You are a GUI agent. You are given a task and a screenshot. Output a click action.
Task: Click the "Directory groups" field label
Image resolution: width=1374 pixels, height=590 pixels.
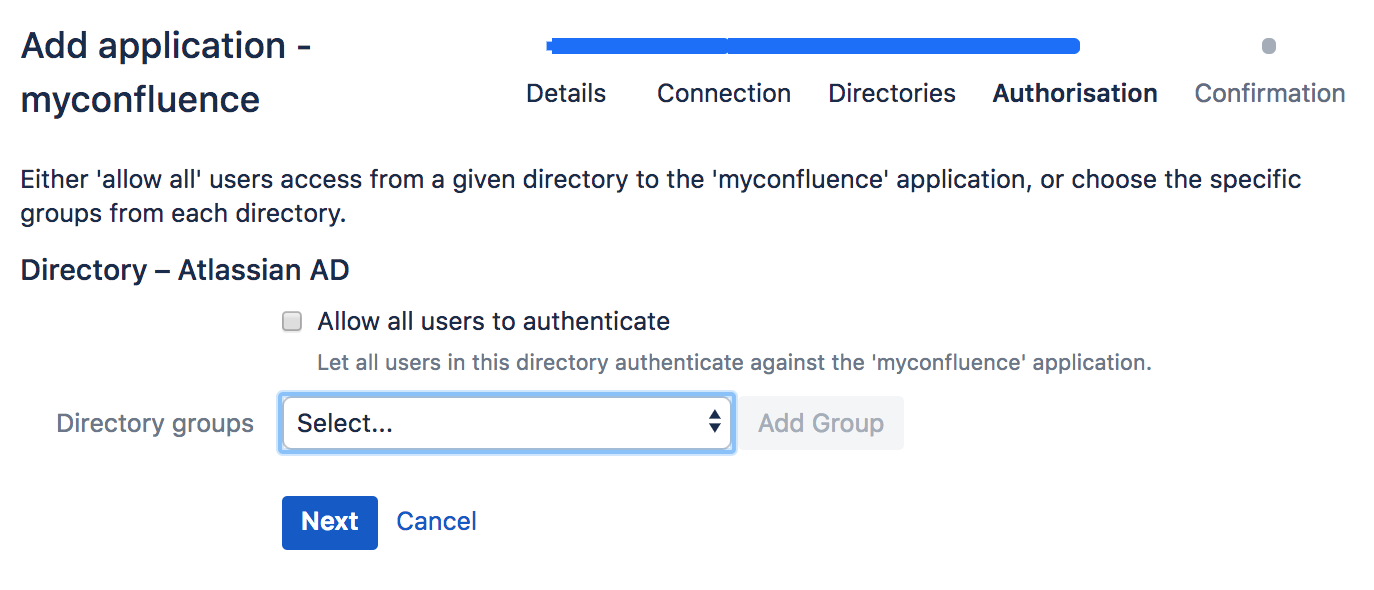(x=155, y=423)
